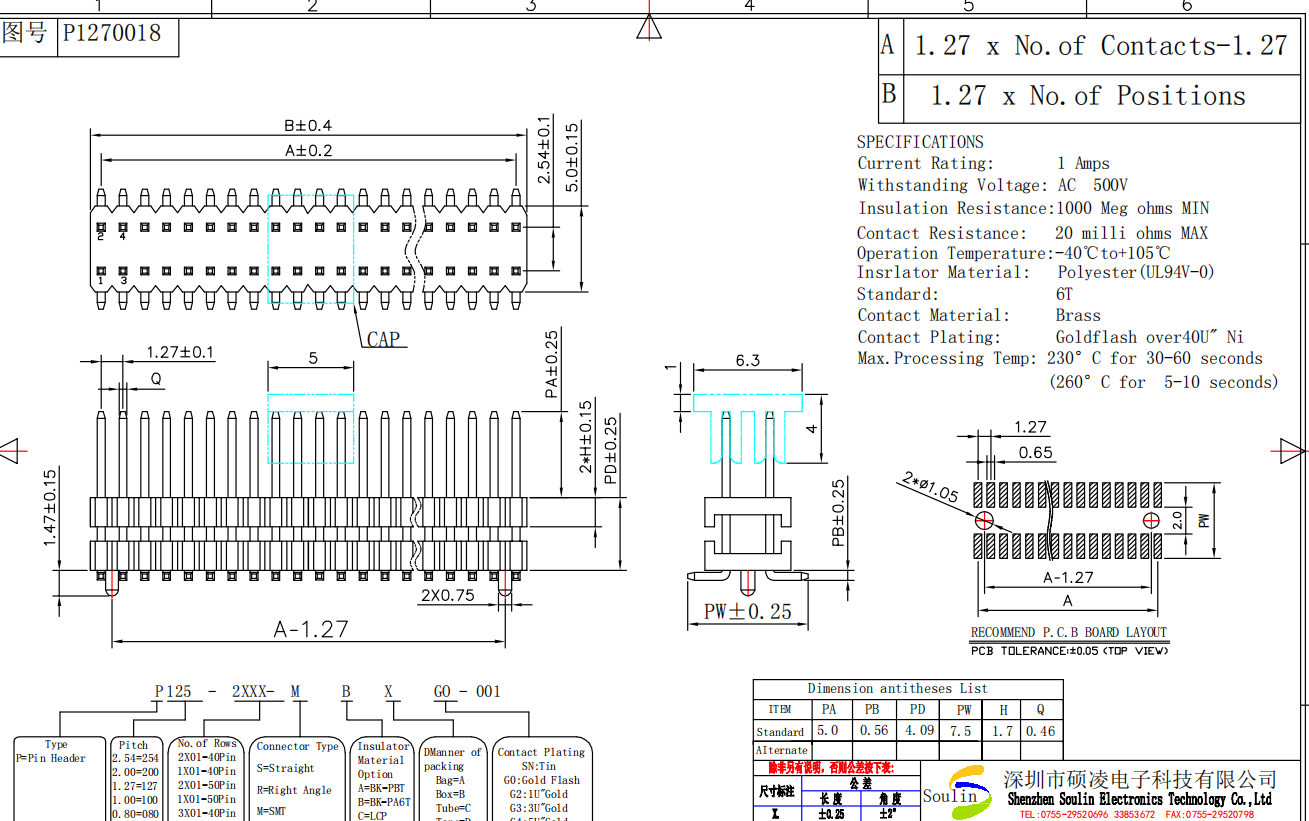Select 'P=Pin Header' in Type box
Image resolution: width=1309 pixels, height=821 pixels.
coord(51,759)
